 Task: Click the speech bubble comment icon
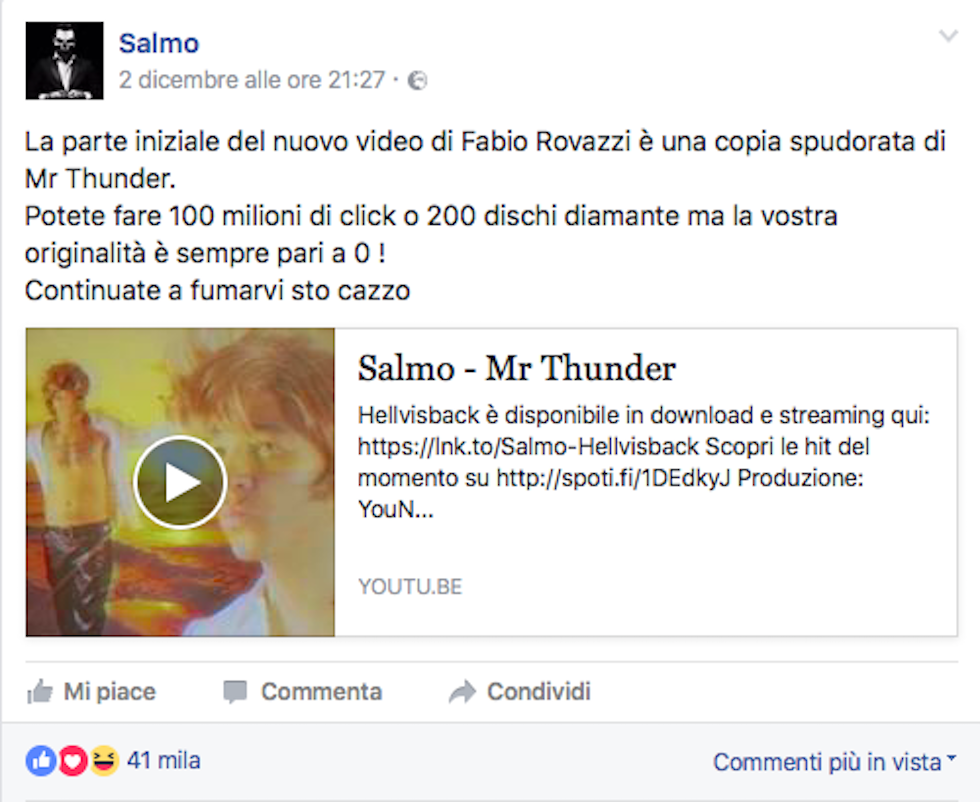click(236, 692)
